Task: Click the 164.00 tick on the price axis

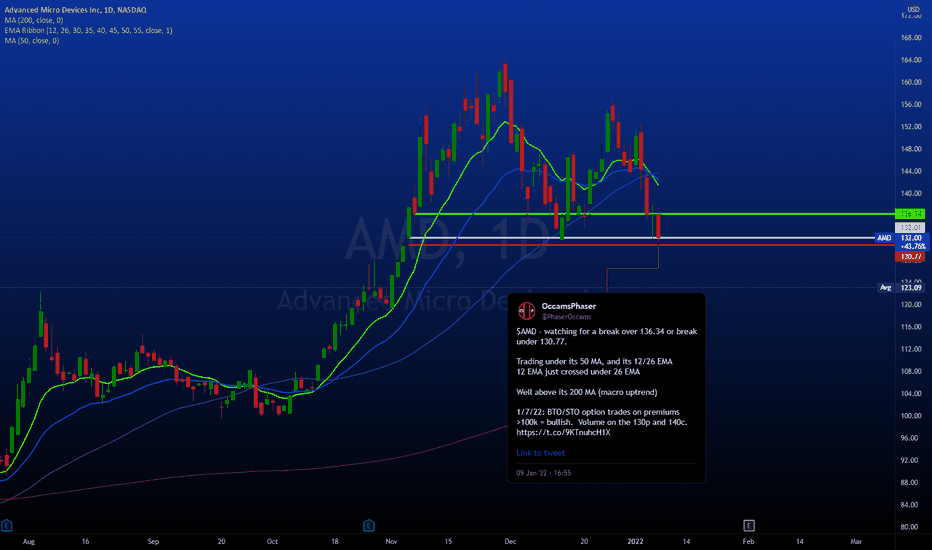Action: coord(911,59)
